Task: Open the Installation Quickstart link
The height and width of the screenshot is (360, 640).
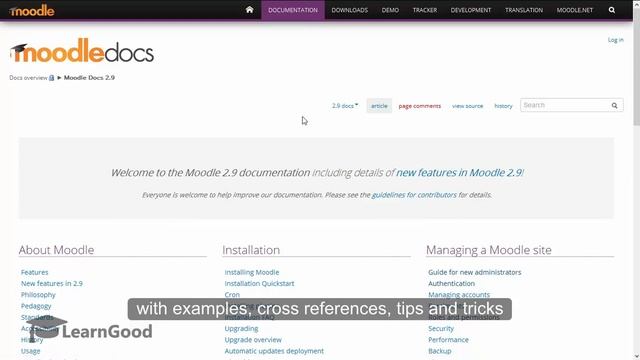Action: [x=259, y=283]
